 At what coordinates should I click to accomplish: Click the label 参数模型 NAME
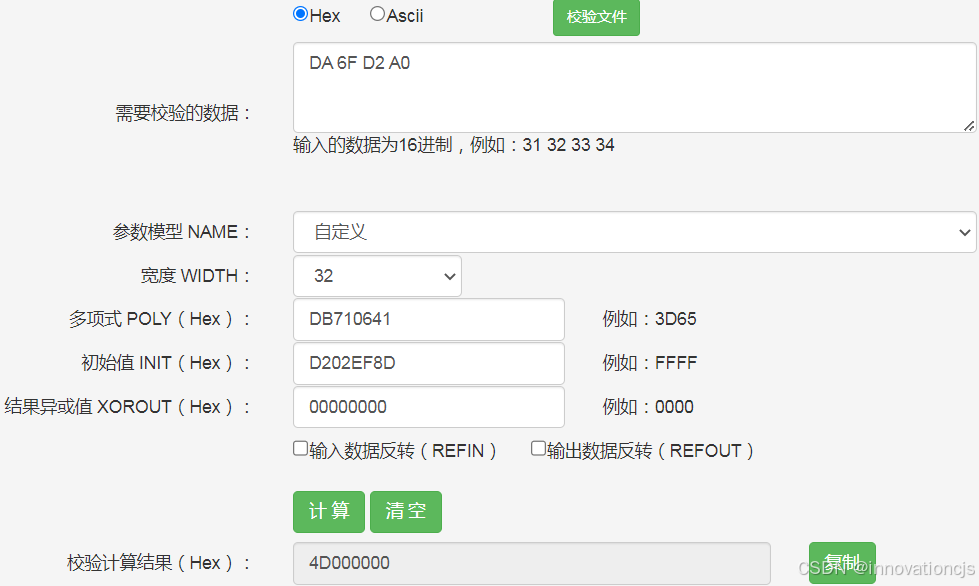[182, 232]
